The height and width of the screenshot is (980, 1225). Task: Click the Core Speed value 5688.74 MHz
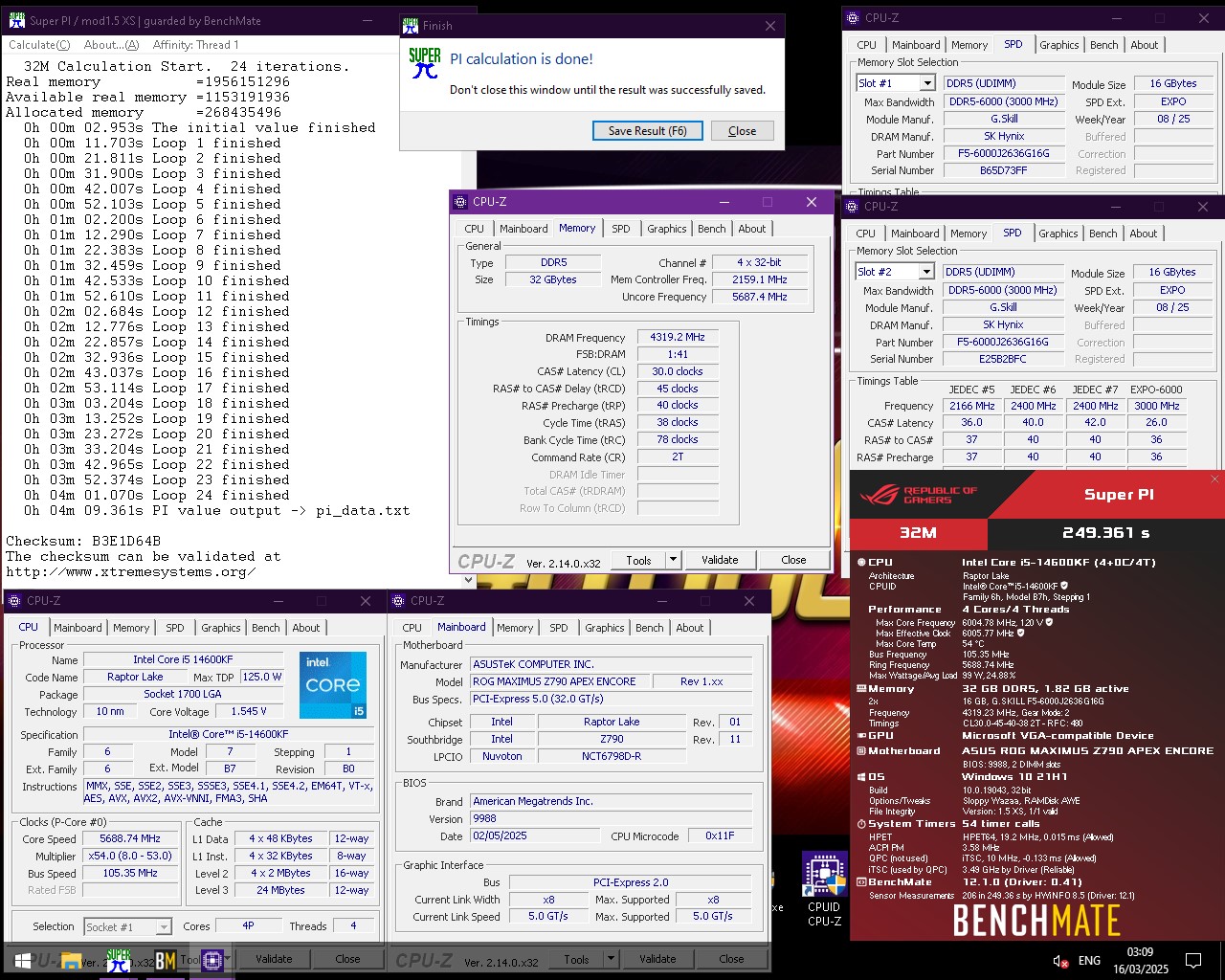click(x=130, y=838)
